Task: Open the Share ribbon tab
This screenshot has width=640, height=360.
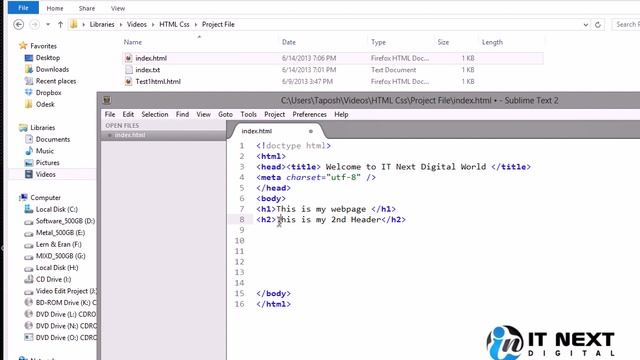Action: (87, 8)
